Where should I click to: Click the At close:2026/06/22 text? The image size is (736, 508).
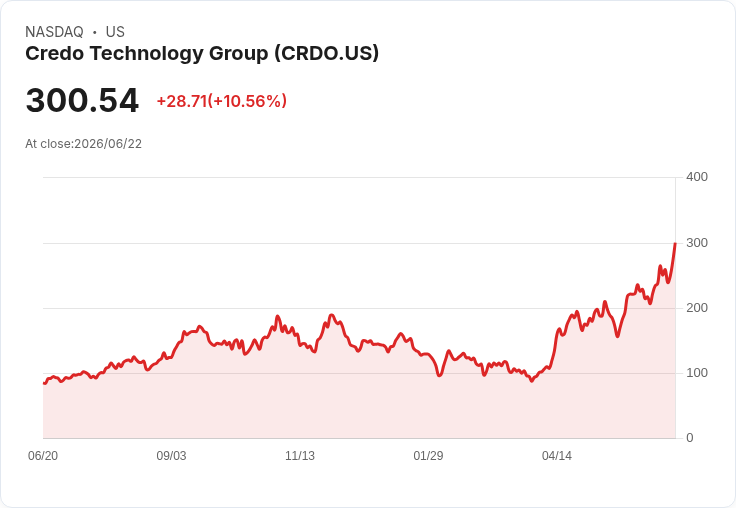point(84,144)
